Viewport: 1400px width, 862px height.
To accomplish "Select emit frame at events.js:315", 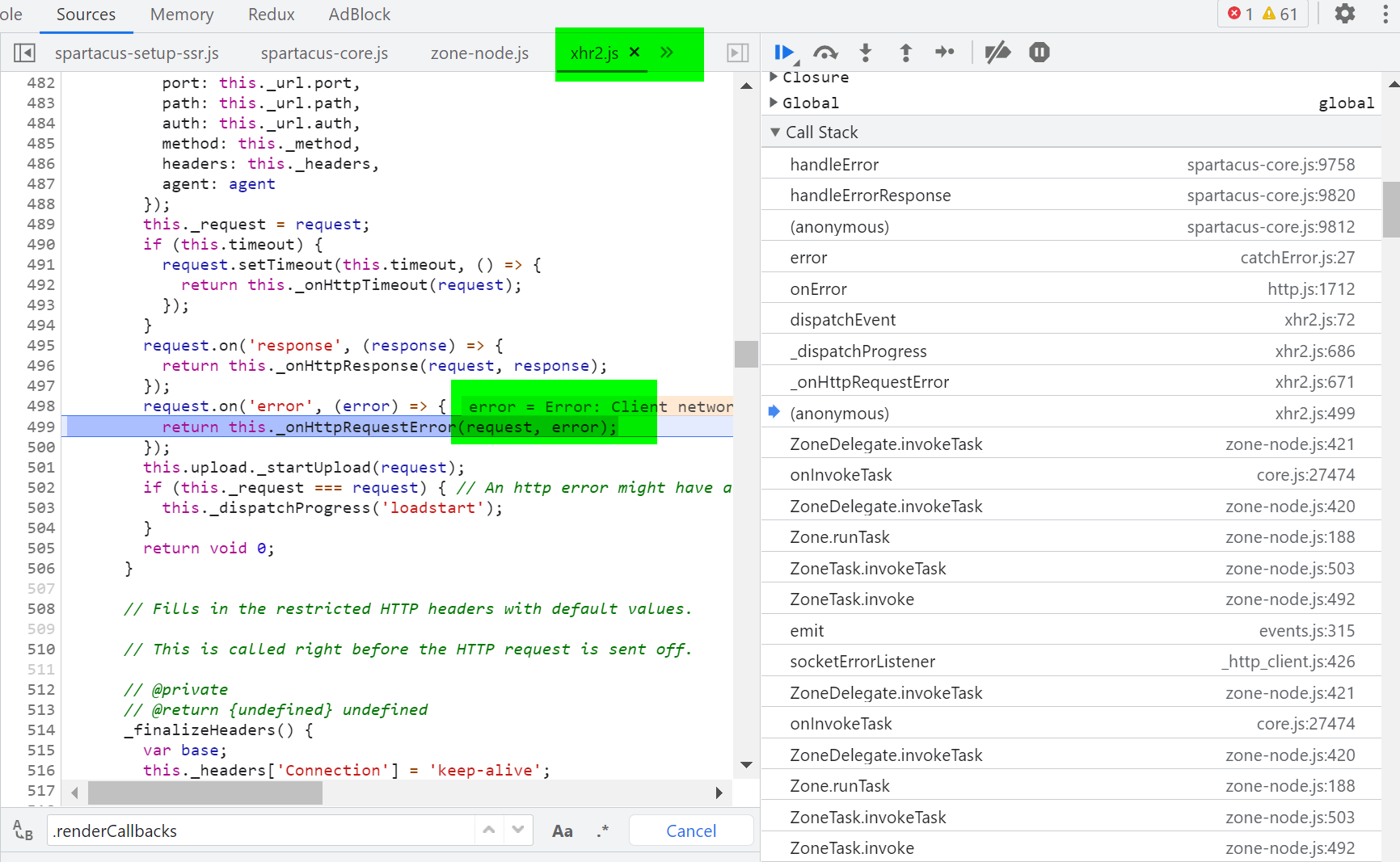I will 1071,631.
